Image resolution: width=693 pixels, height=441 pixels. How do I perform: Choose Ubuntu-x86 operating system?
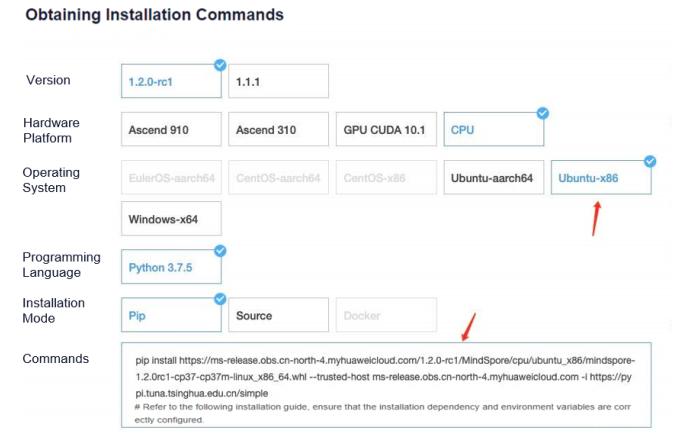(600, 178)
